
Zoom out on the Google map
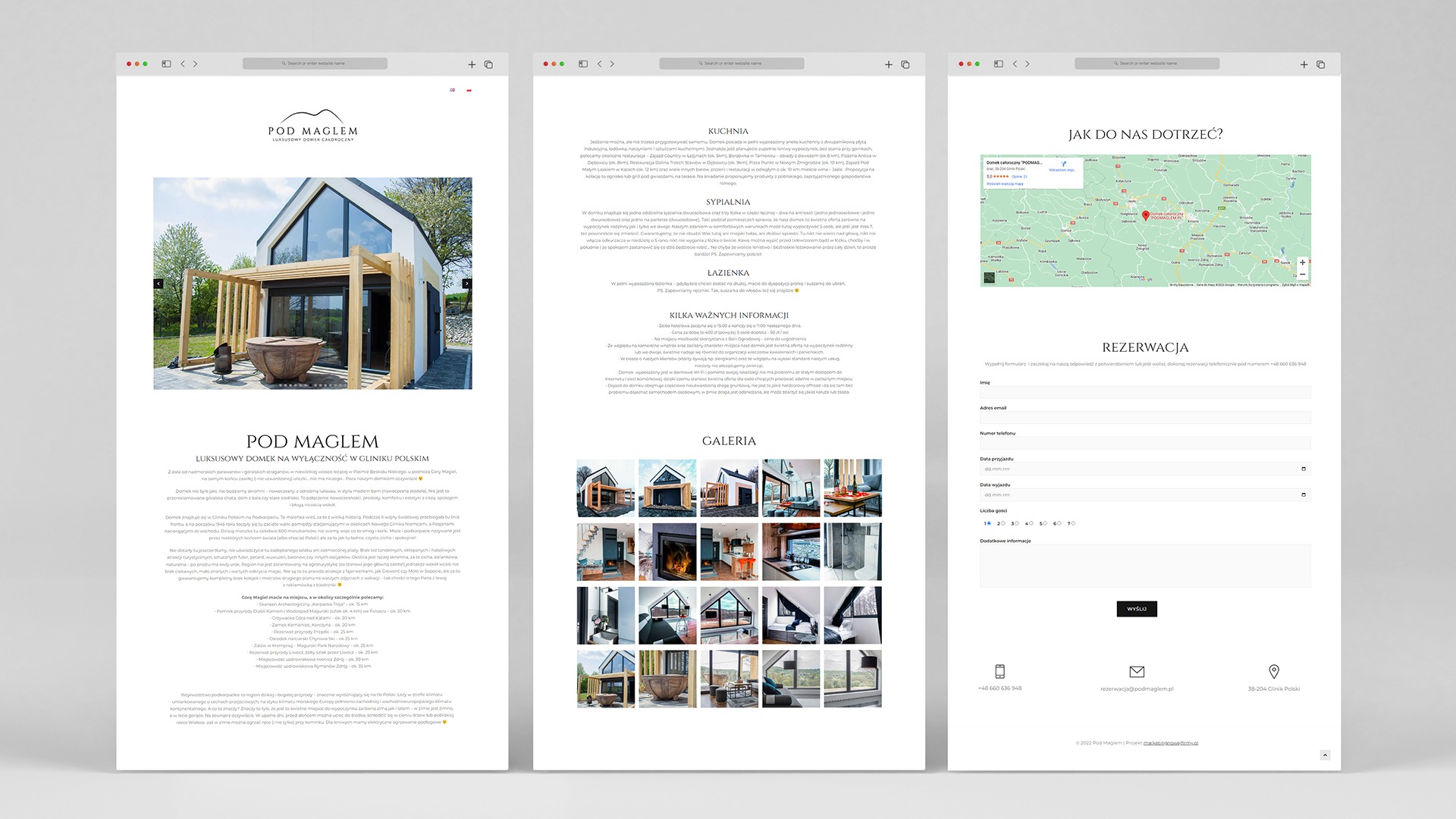1302,275
